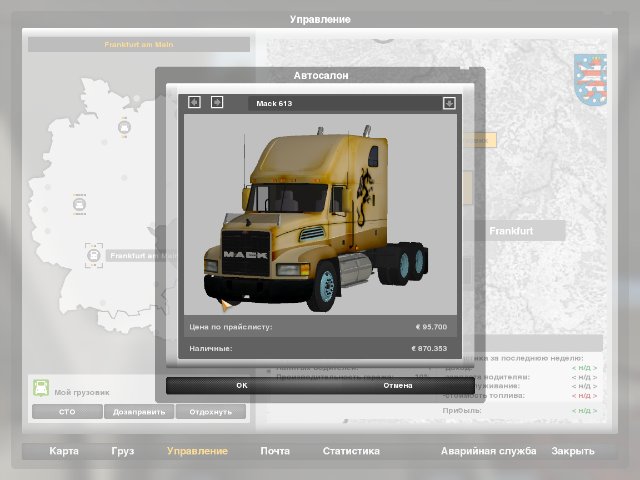Screen dimensions: 640x480
Task: Click the cash value € 870.353
Action: point(429,349)
